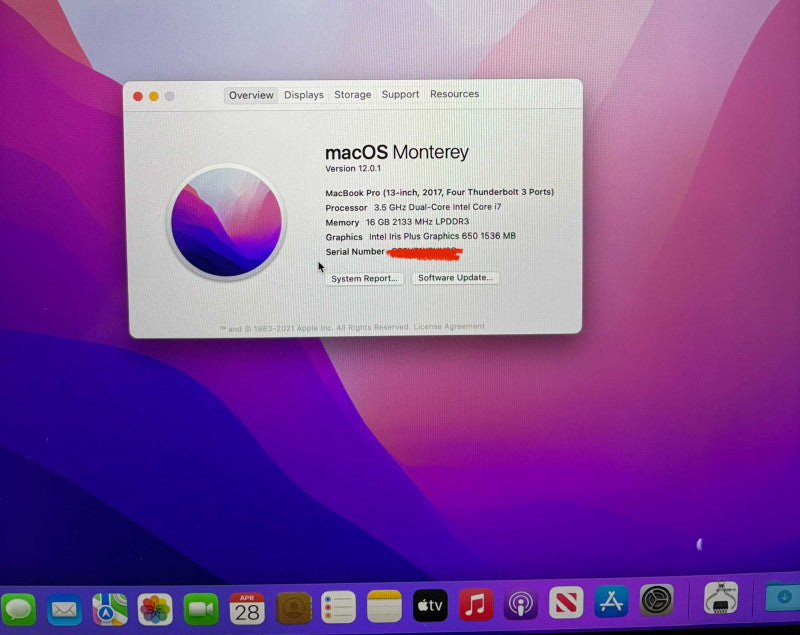
Task: Launch the Notes app in the Dock
Action: pos(384,606)
